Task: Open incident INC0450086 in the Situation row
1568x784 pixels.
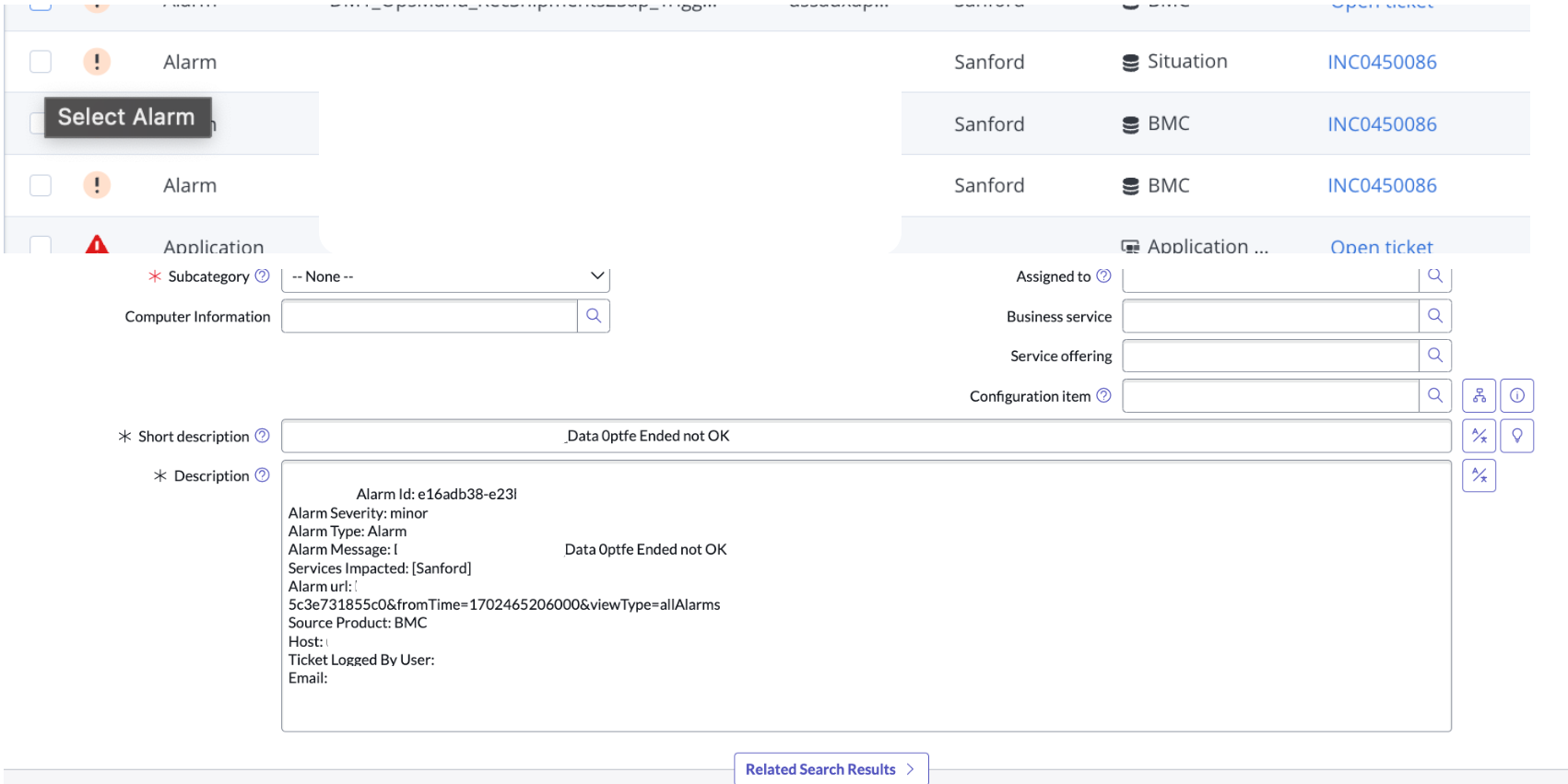Action: coord(1382,62)
